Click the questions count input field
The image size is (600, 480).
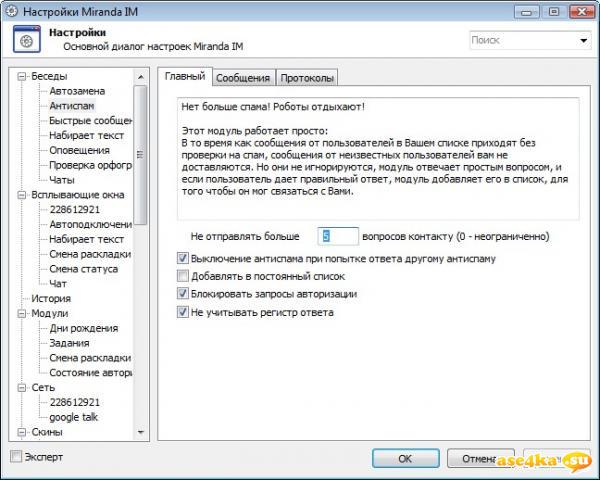point(338,236)
